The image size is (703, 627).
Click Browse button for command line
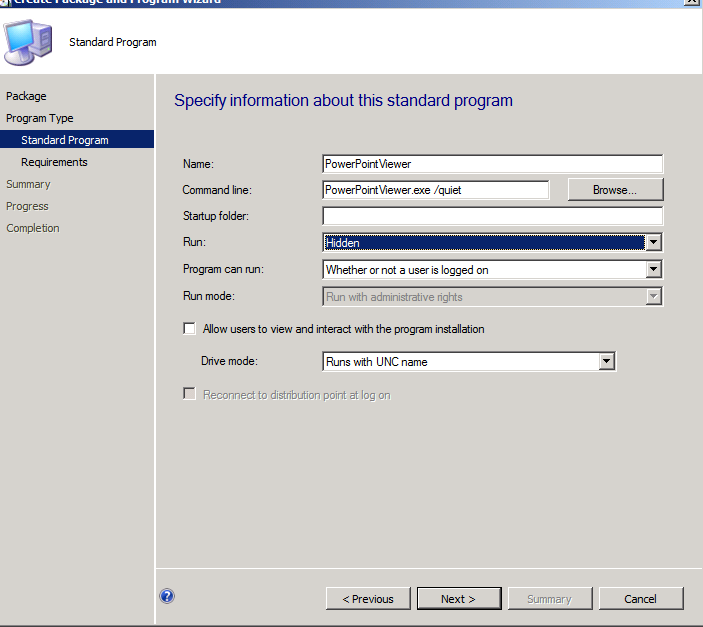point(615,190)
